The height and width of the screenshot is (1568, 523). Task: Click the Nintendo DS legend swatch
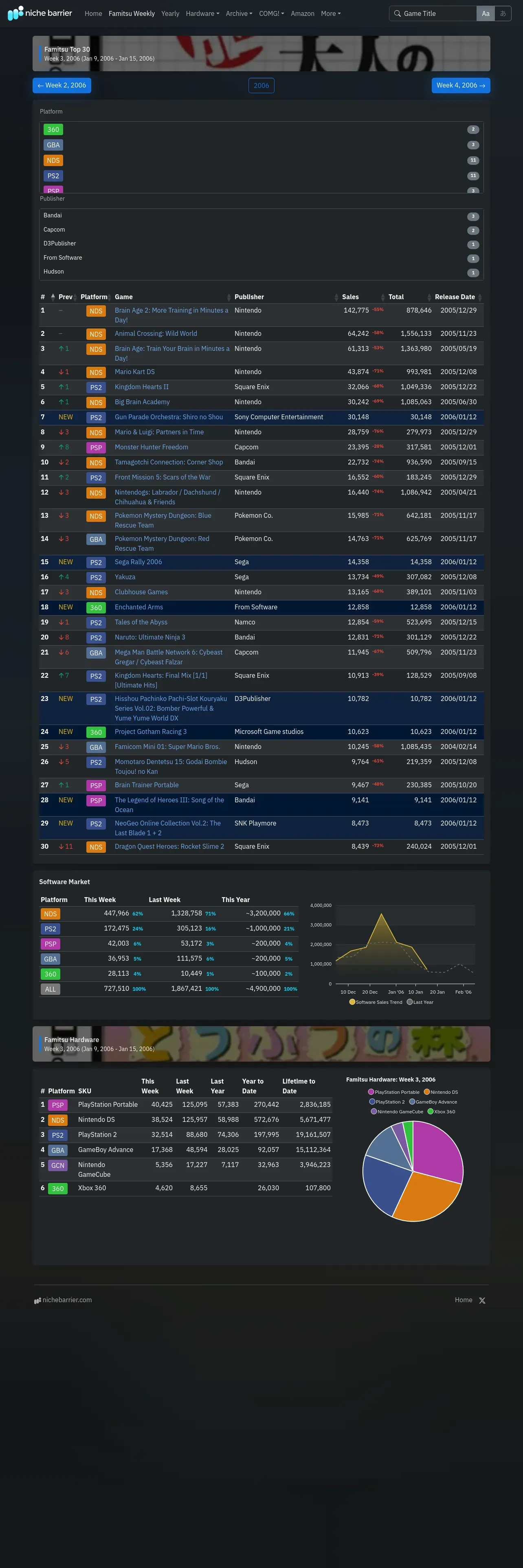[427, 1092]
